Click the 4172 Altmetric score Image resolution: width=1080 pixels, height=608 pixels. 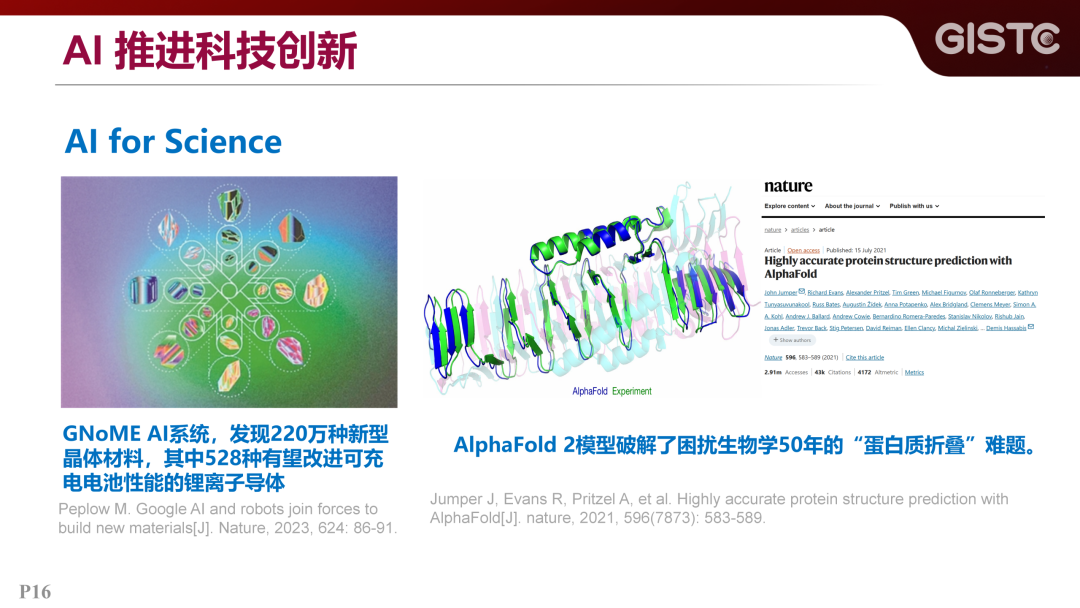point(878,373)
